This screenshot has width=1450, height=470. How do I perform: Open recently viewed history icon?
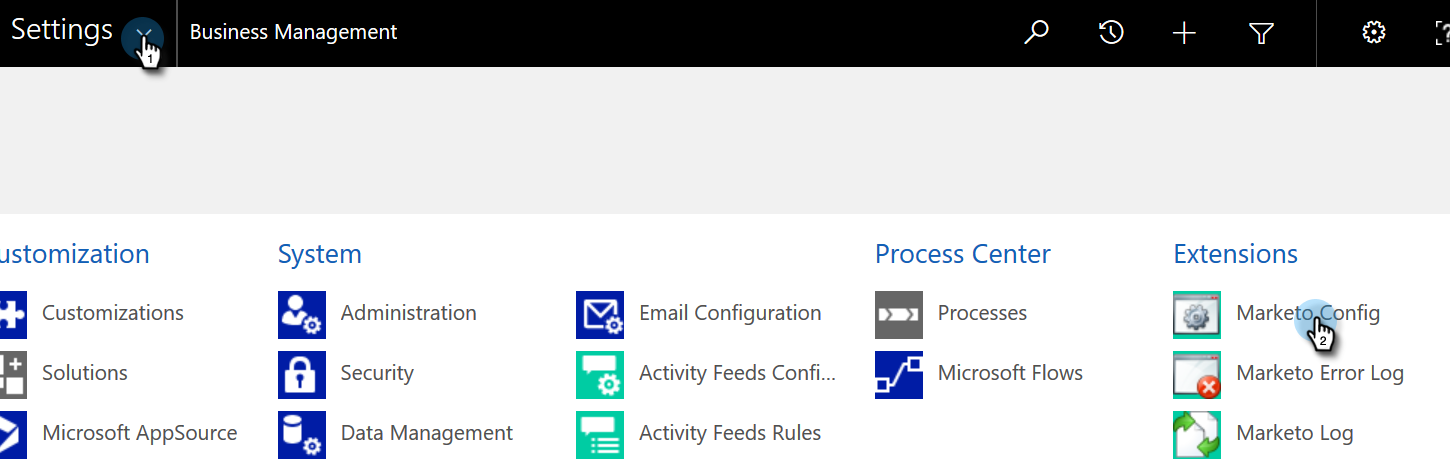(x=1111, y=33)
